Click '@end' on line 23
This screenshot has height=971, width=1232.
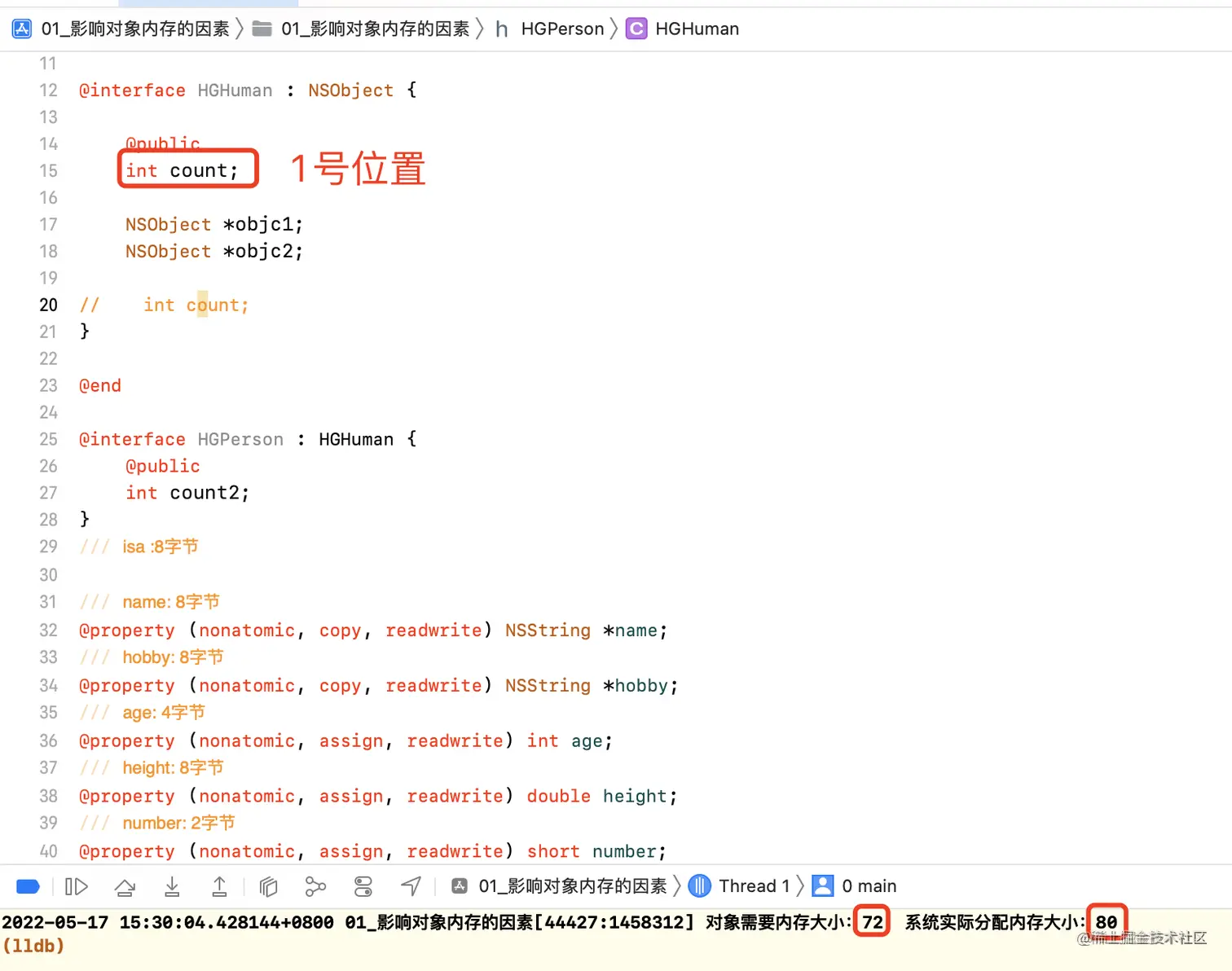click(x=100, y=386)
